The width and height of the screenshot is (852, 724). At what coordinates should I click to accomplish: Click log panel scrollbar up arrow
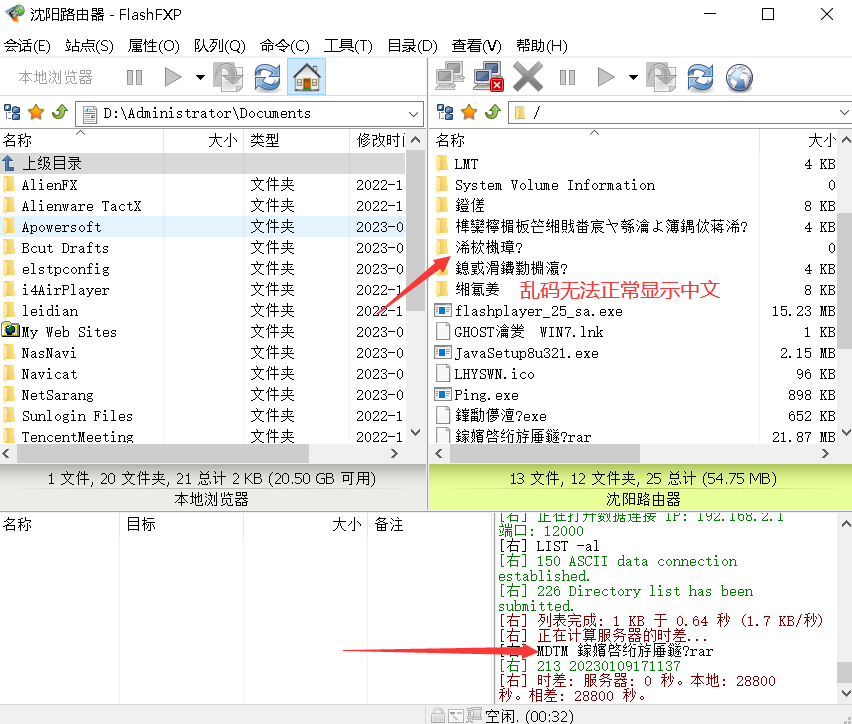845,524
